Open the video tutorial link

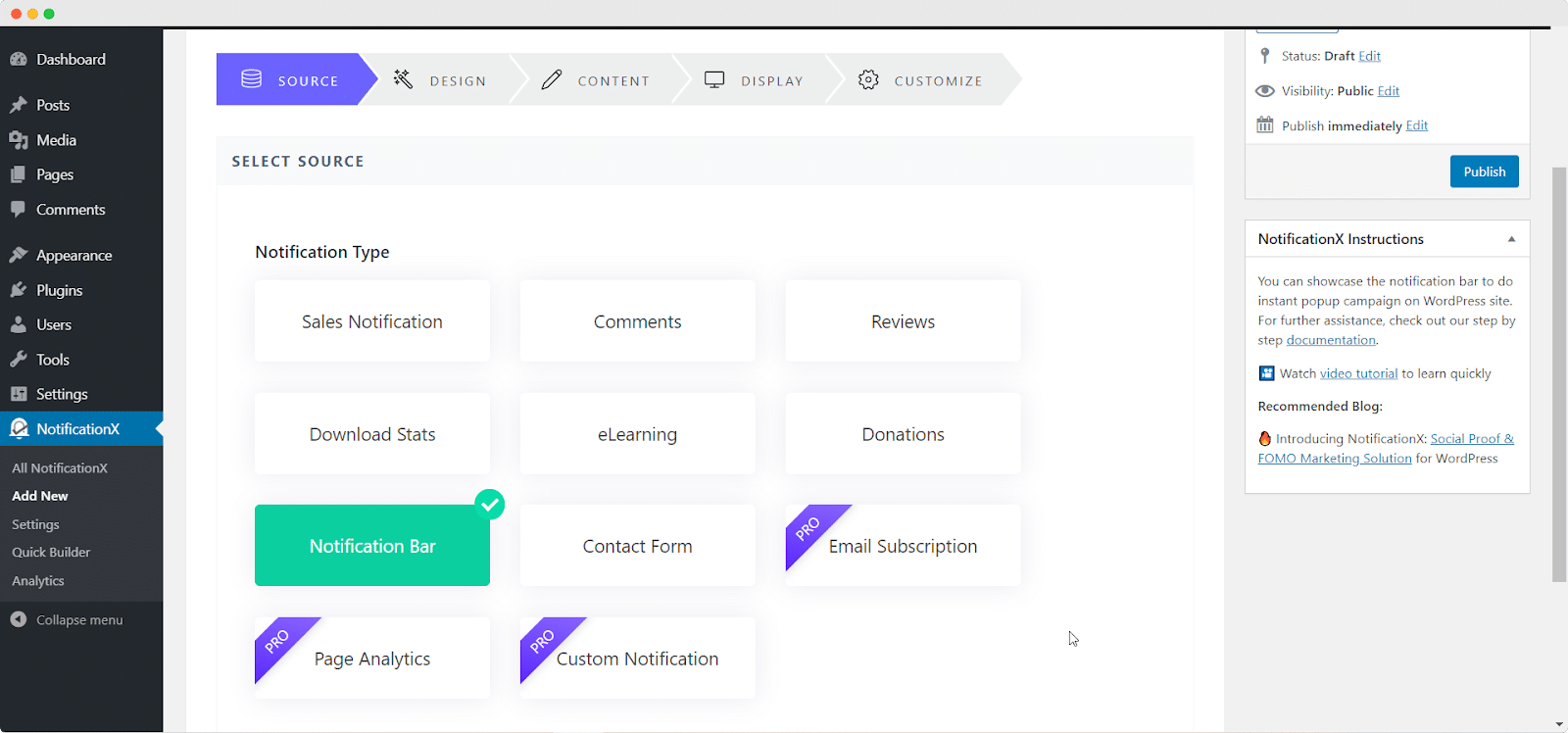[x=1359, y=373]
